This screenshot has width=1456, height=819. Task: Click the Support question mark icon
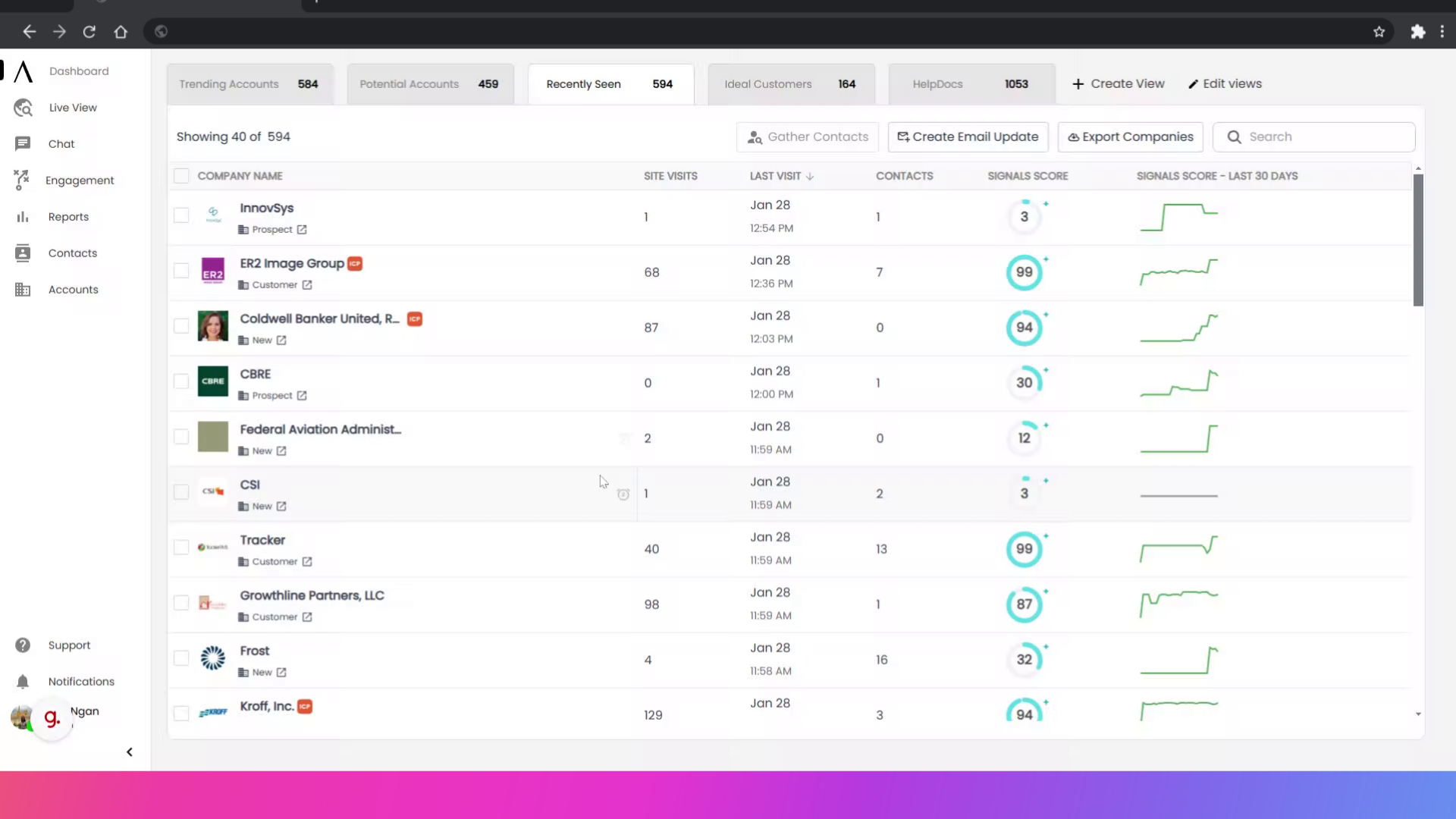pyautogui.click(x=23, y=645)
